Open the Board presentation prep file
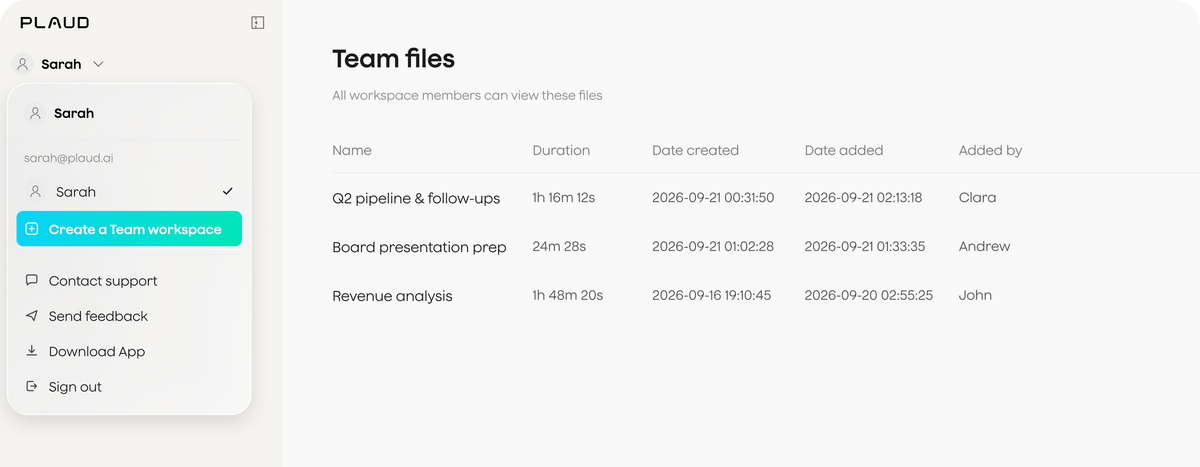 pos(419,247)
